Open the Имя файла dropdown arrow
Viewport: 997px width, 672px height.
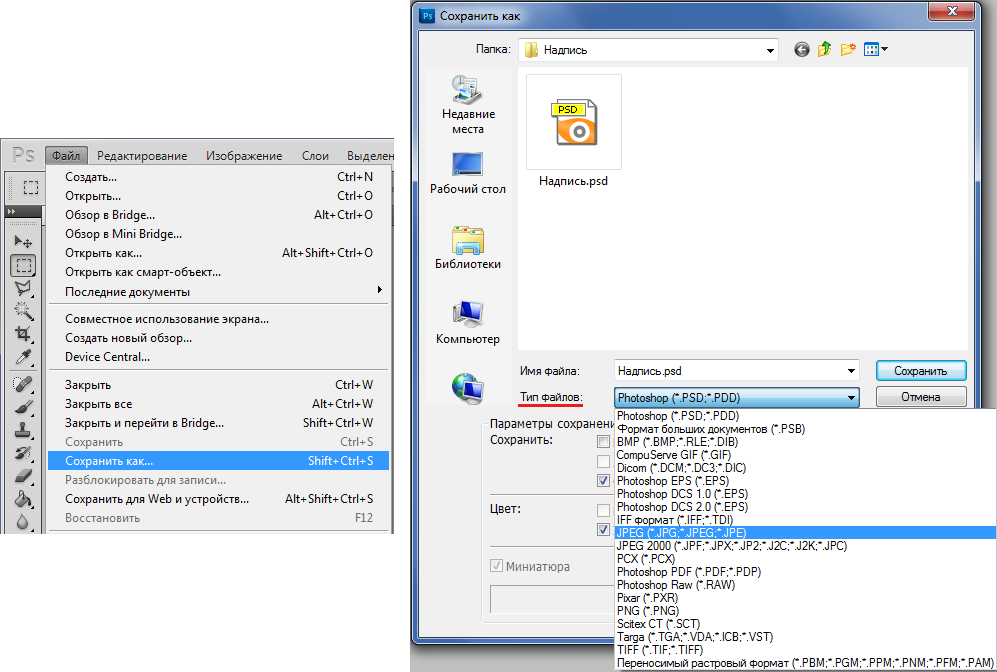[x=851, y=371]
